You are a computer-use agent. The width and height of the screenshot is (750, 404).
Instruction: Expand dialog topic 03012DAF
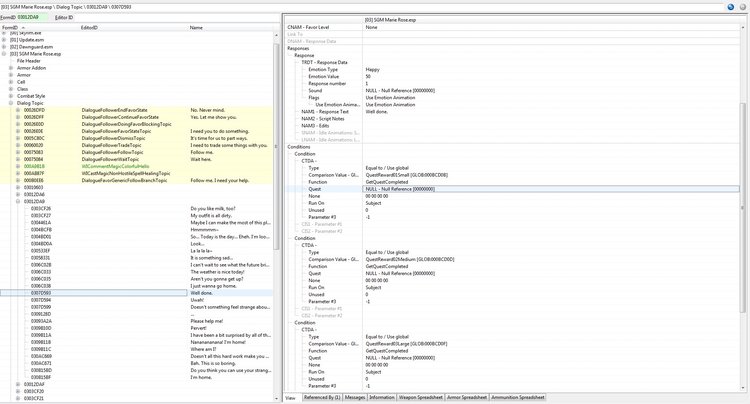18,384
